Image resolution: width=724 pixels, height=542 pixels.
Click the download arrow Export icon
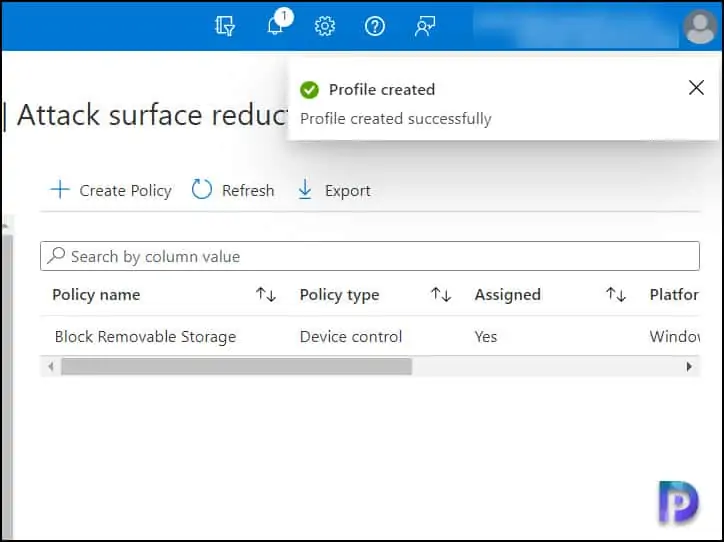click(x=305, y=189)
